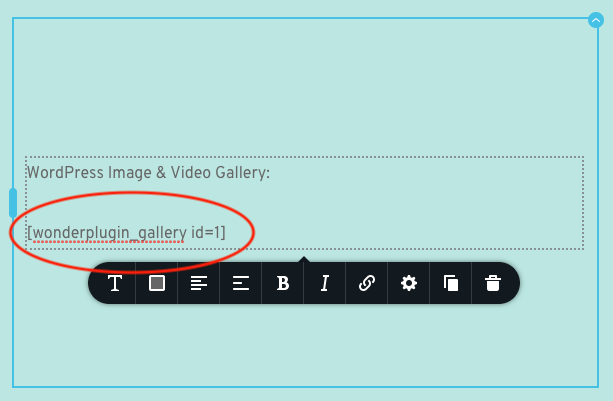Click the word "Video" in the heading
Viewport: 613px width, 401px height.
pos(191,173)
